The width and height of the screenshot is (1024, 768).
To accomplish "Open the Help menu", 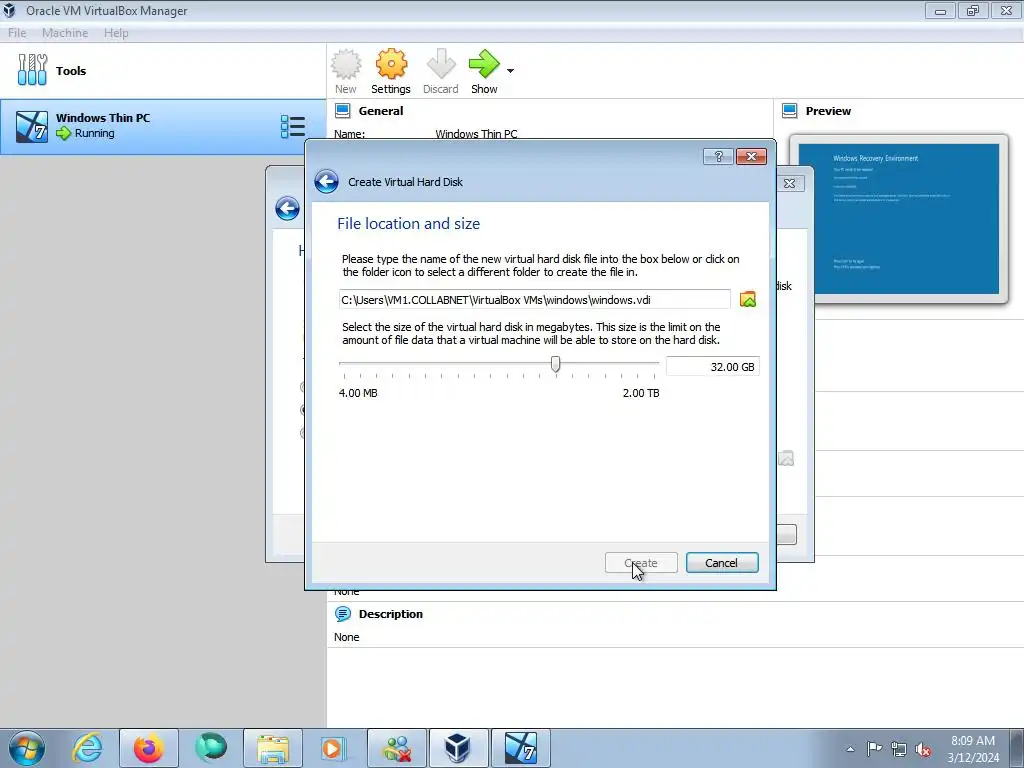I will click(x=116, y=33).
